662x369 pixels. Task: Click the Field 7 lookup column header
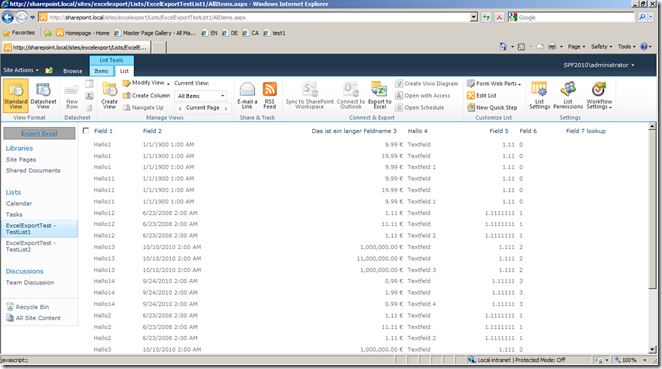tap(586, 131)
